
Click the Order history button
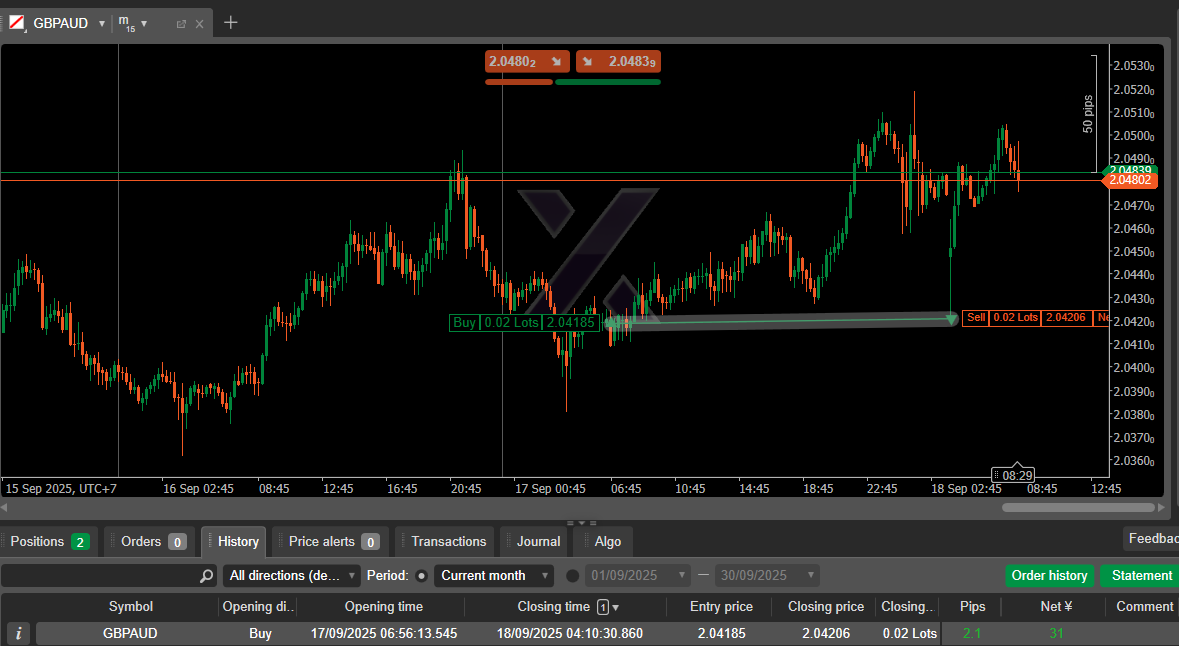[x=1049, y=576]
